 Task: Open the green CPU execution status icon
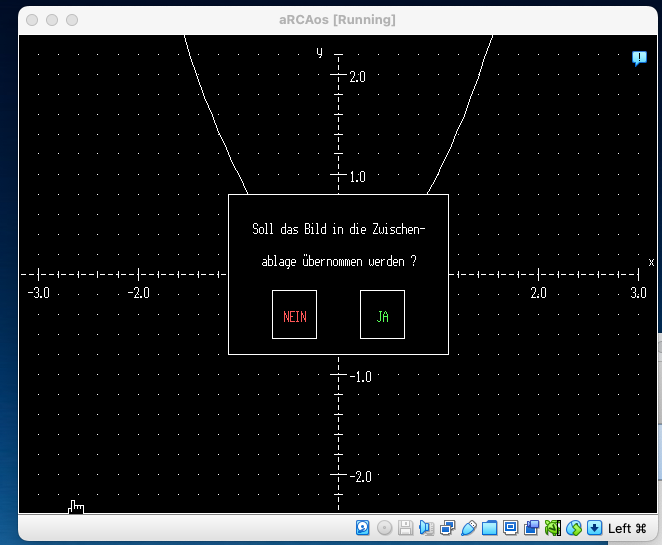click(x=552, y=527)
